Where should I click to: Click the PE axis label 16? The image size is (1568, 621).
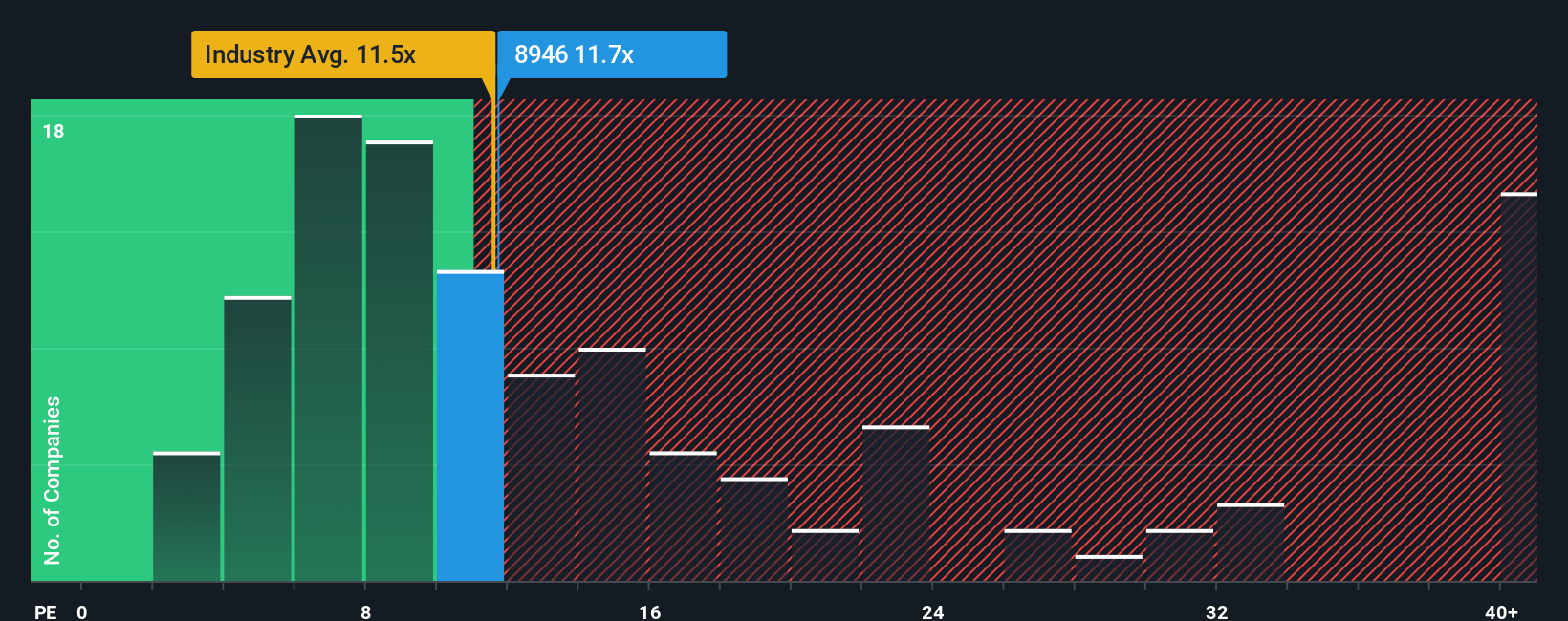coord(649,611)
